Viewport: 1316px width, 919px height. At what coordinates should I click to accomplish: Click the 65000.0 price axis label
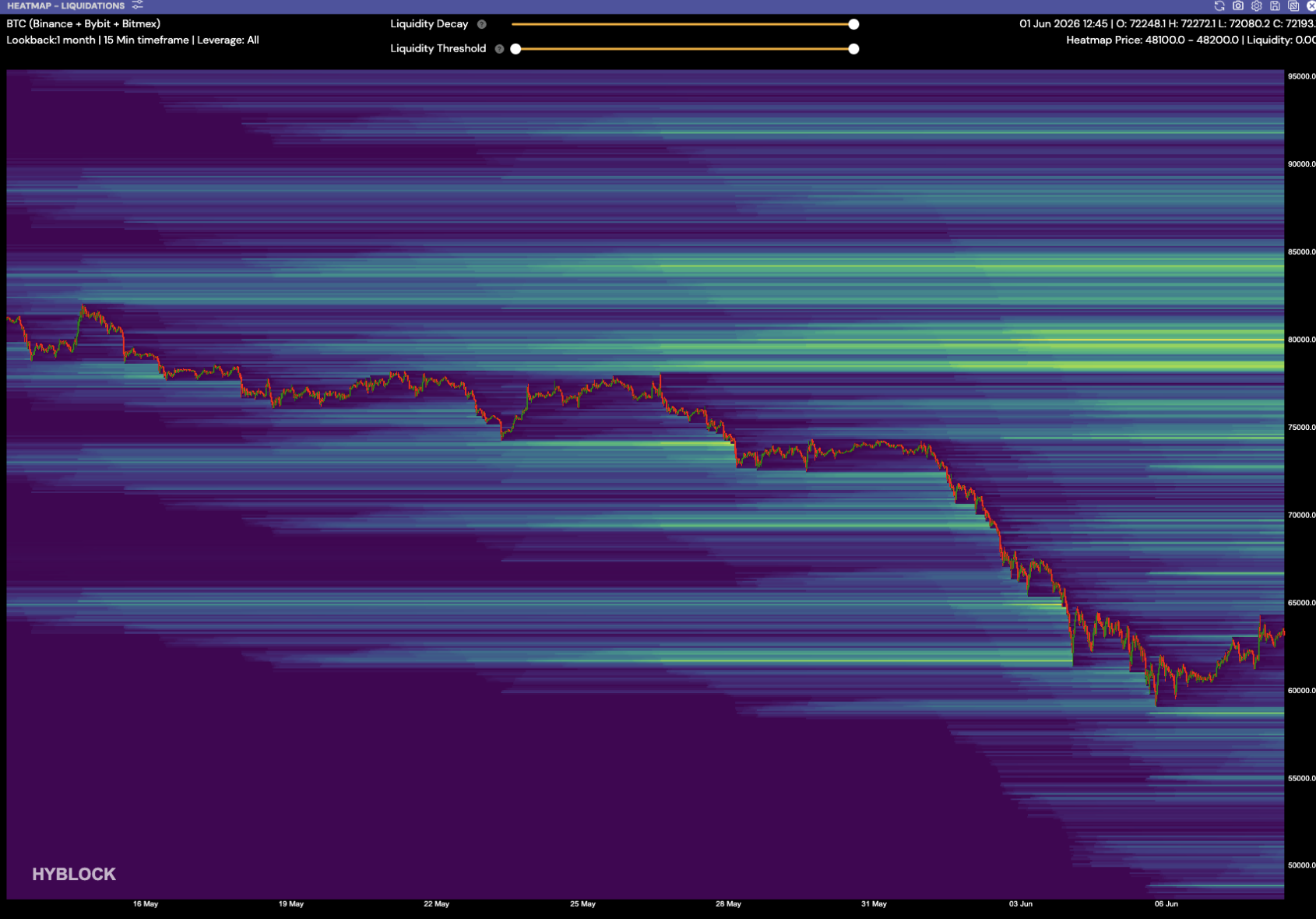pos(1301,603)
